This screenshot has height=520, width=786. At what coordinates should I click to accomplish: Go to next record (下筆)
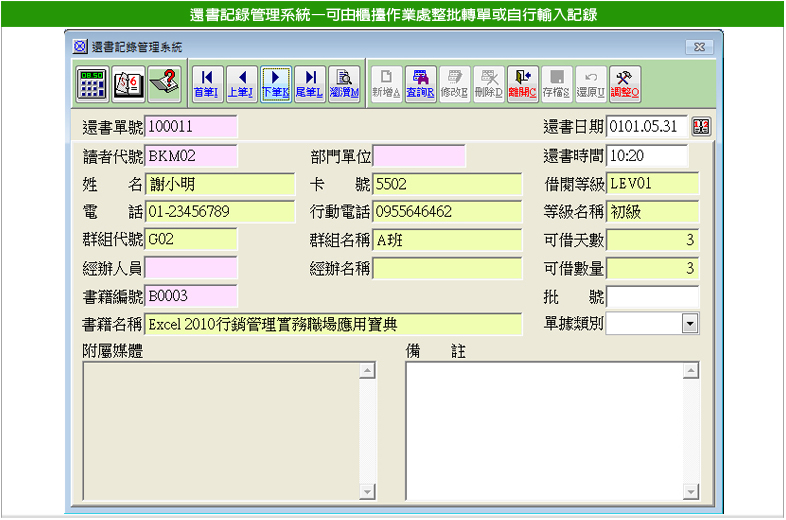pyautogui.click(x=275, y=83)
